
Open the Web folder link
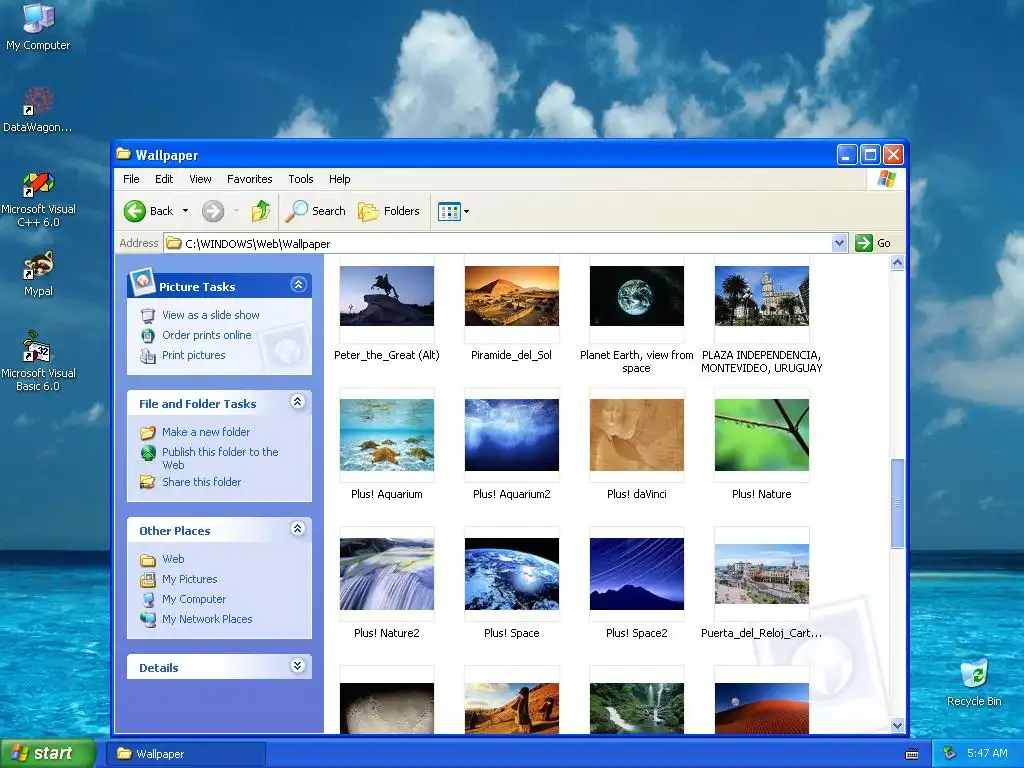[173, 559]
